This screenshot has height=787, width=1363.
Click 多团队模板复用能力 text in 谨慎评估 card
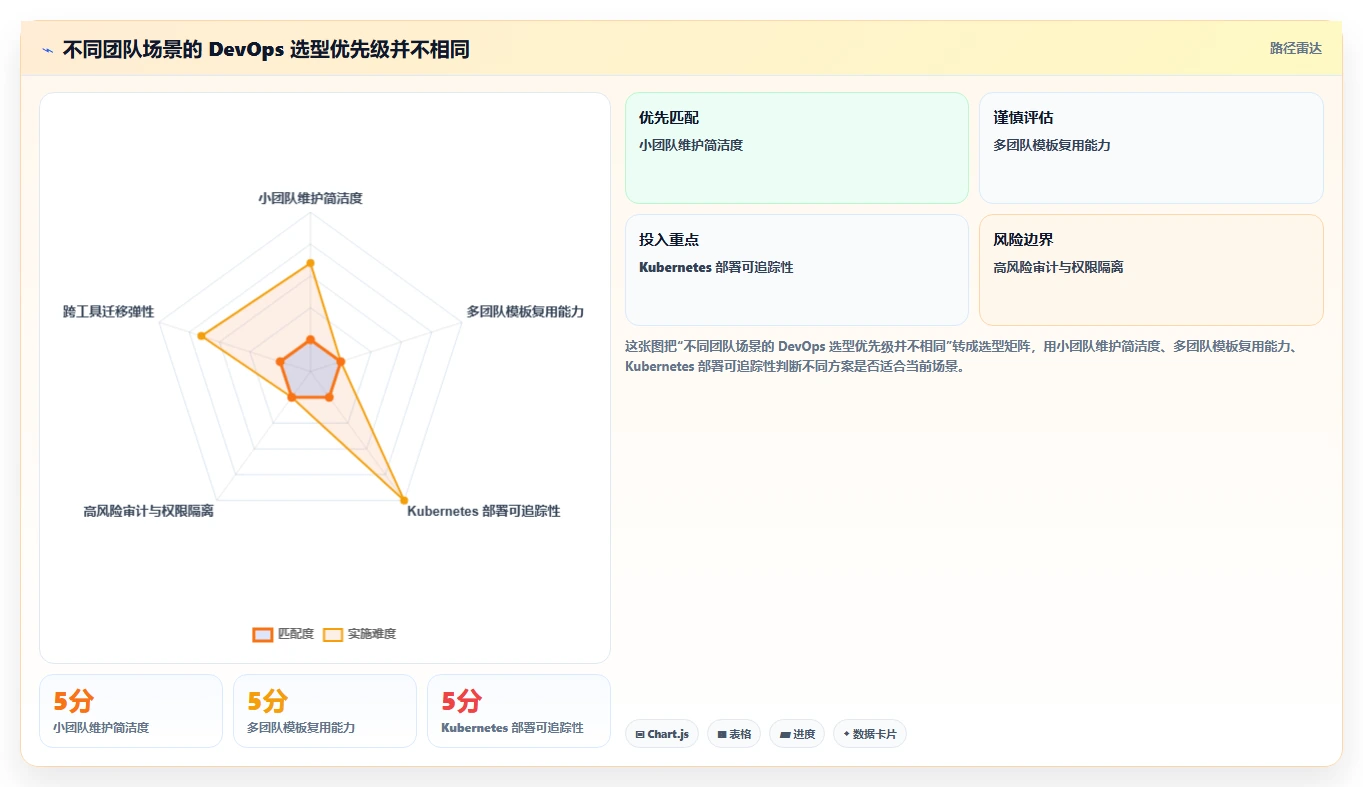(x=1052, y=145)
